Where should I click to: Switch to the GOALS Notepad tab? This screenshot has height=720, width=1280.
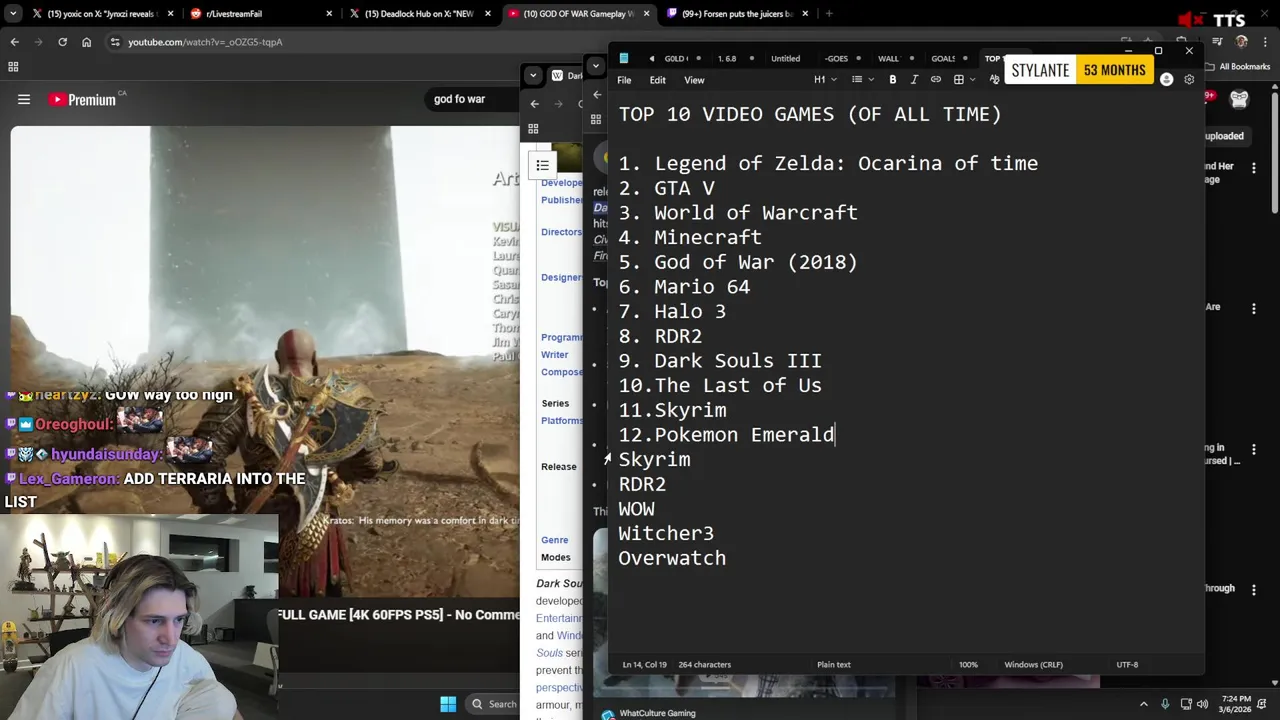pyautogui.click(x=943, y=58)
